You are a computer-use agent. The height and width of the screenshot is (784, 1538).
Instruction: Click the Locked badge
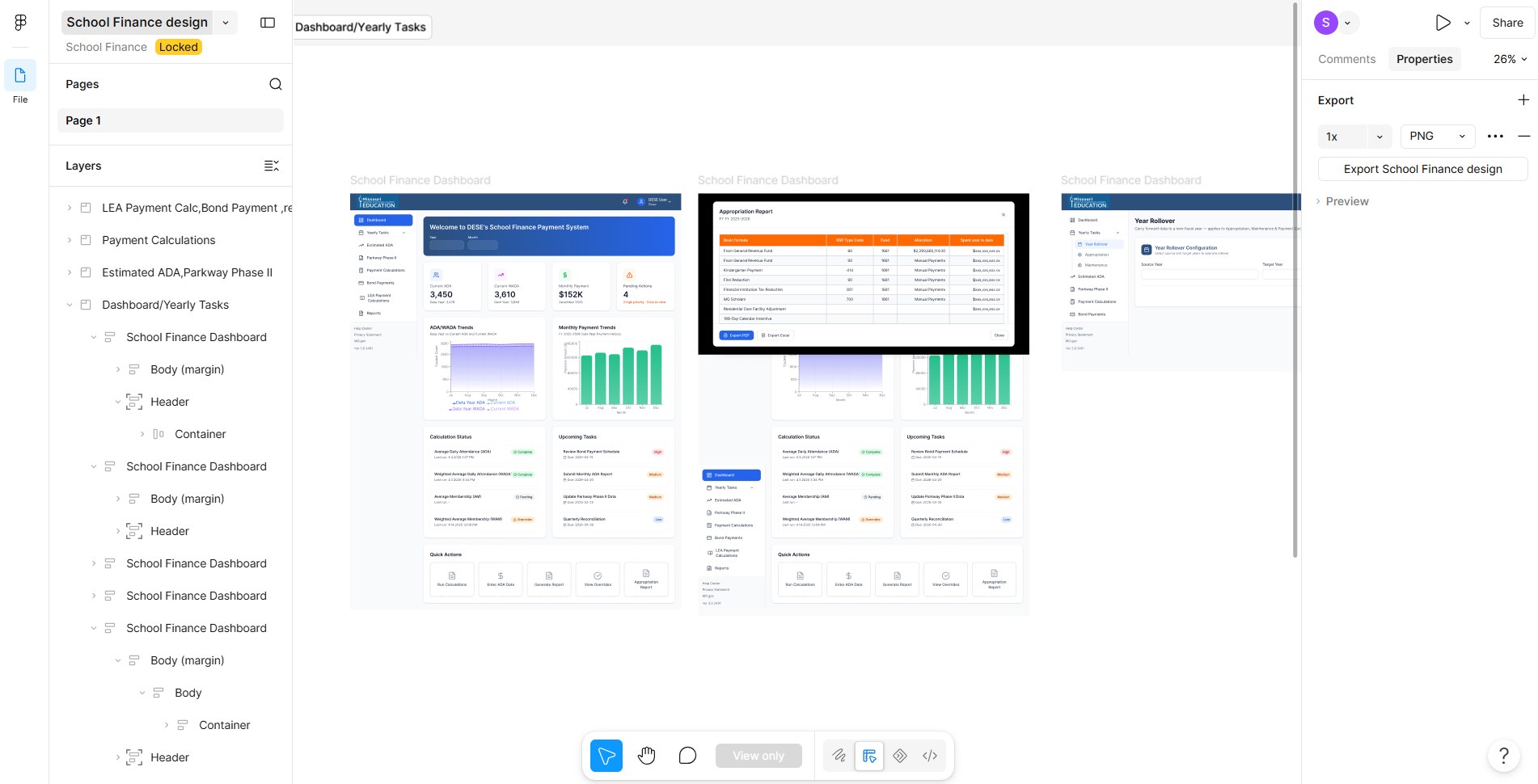pyautogui.click(x=179, y=47)
